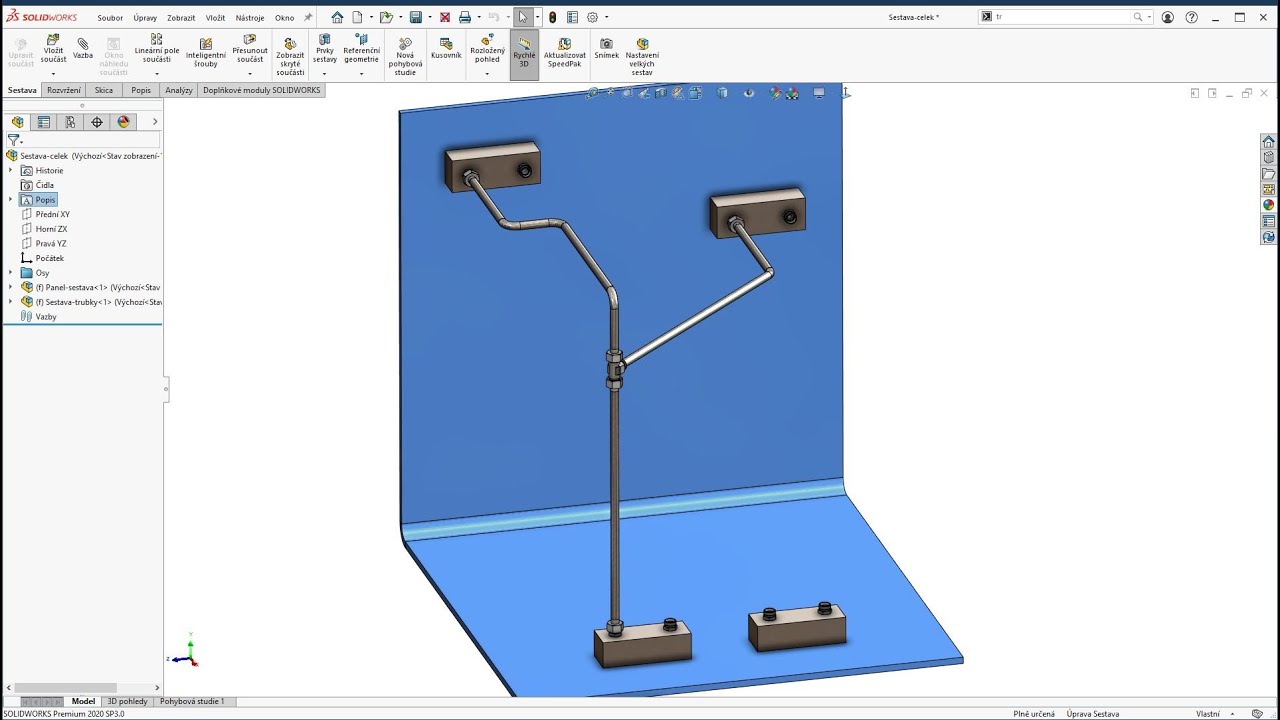
Task: Open DimXpertManager crosshair tab
Action: coord(97,122)
